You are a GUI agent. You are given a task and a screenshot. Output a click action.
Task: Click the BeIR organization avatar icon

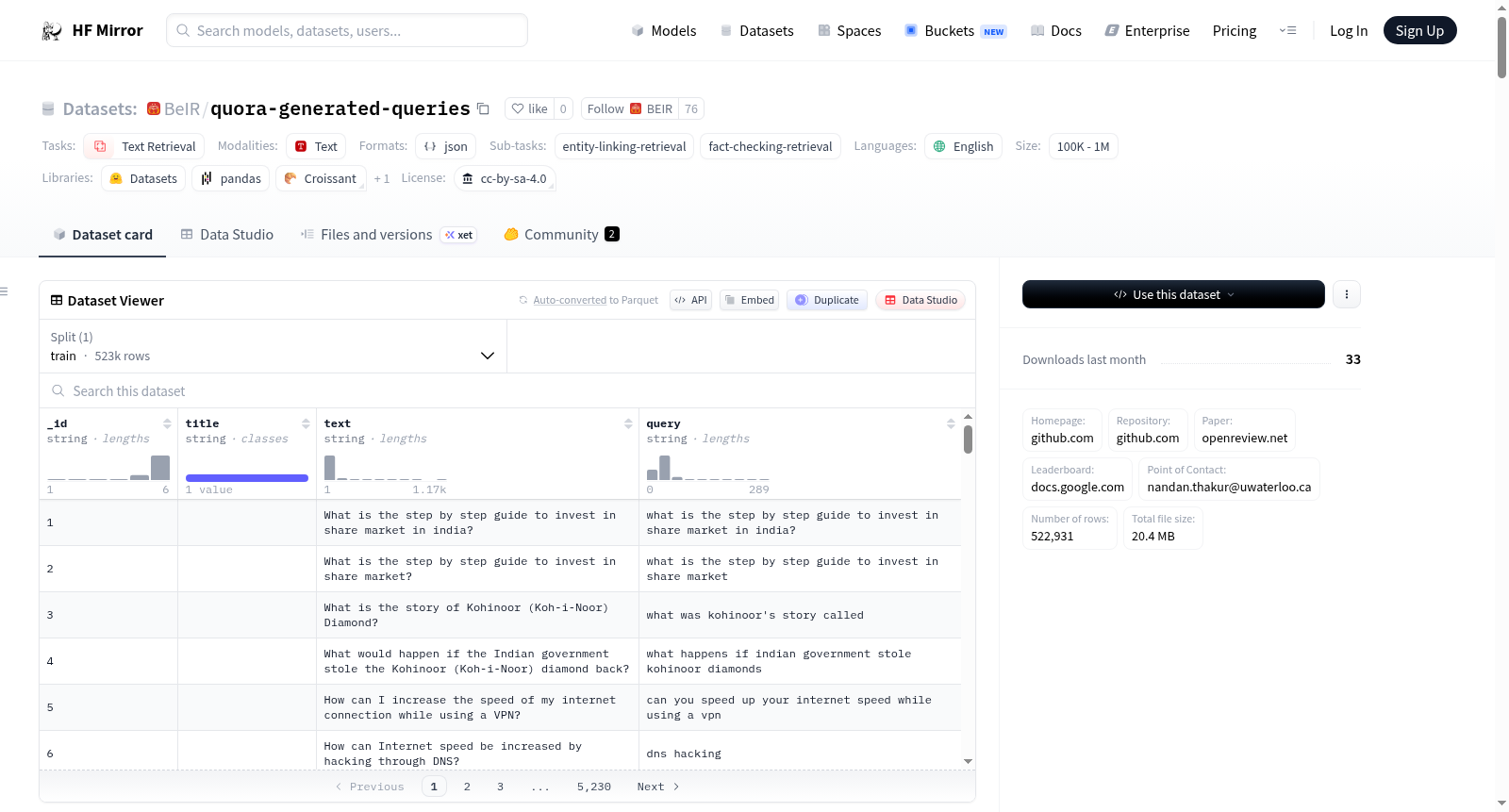point(154,108)
